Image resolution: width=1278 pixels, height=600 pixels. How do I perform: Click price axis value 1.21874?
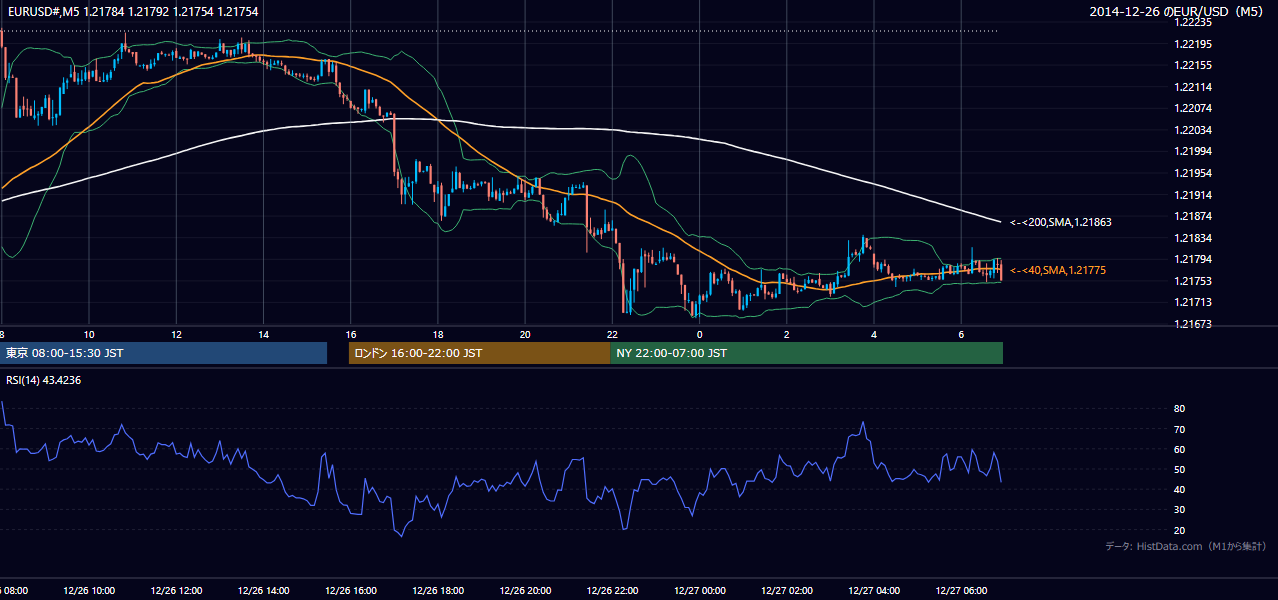click(1191, 216)
